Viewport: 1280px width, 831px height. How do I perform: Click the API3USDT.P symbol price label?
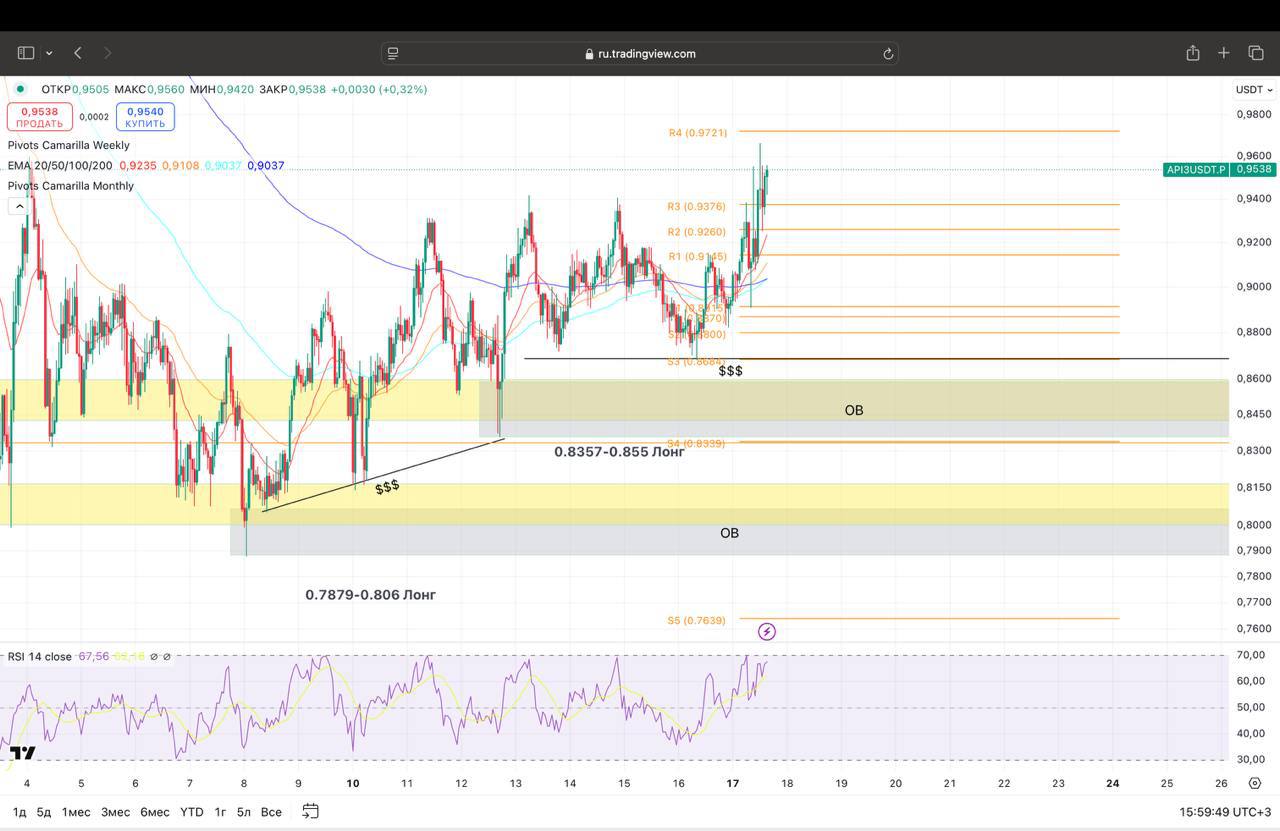click(1196, 169)
